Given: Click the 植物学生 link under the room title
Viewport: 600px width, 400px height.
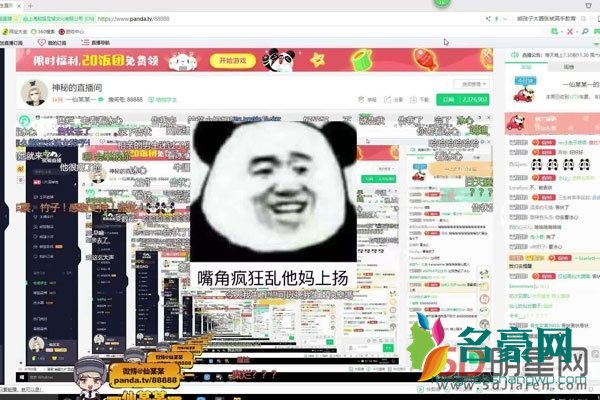Looking at the screenshot, I should point(163,100).
